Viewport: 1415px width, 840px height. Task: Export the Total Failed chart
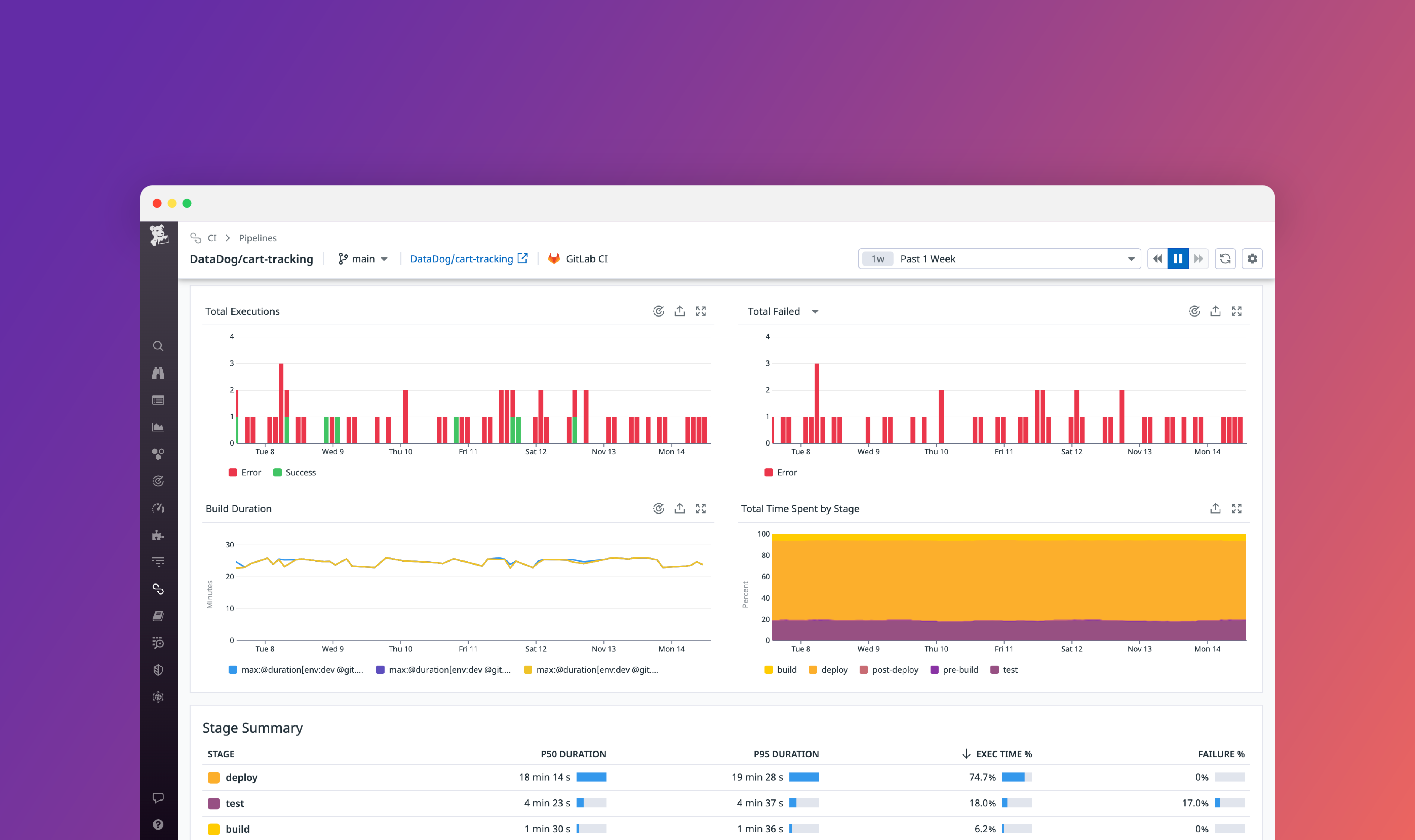[1215, 311]
